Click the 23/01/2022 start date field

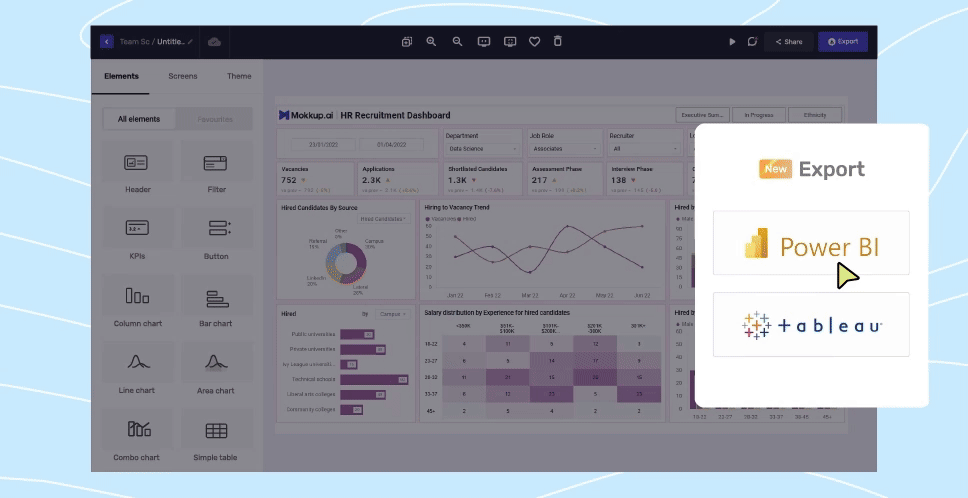pos(315,144)
